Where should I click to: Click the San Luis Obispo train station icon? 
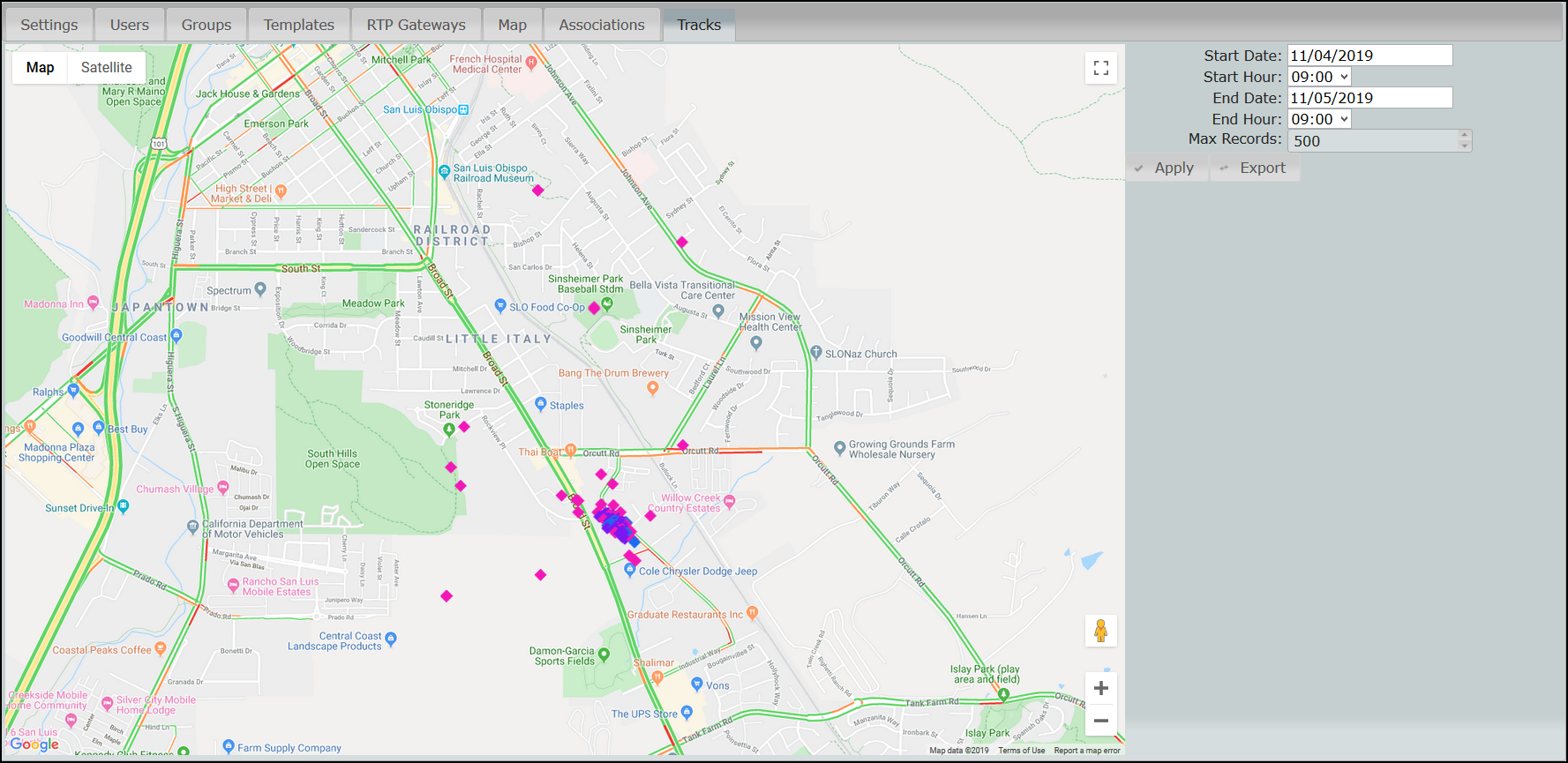click(464, 109)
